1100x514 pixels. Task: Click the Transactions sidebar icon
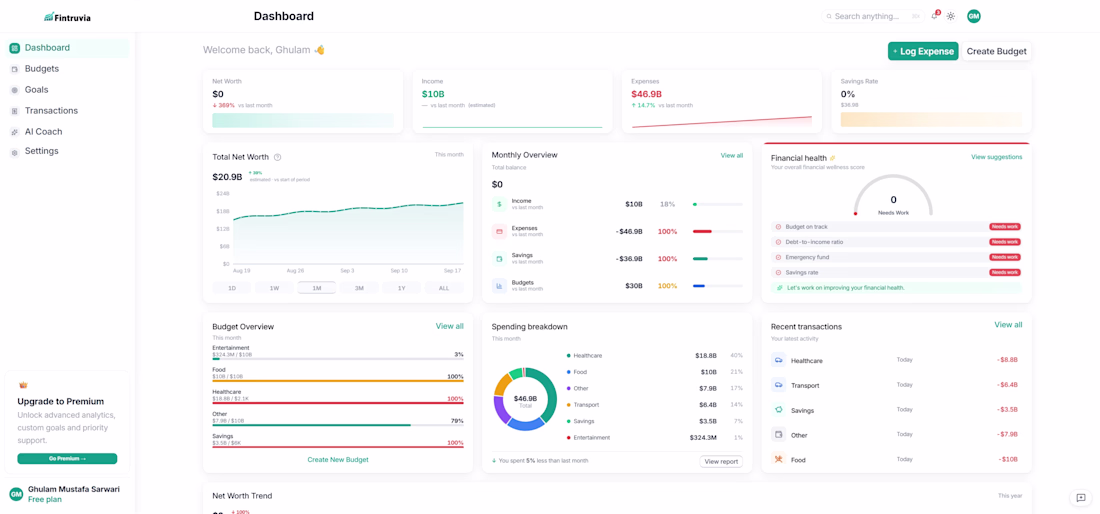point(15,111)
